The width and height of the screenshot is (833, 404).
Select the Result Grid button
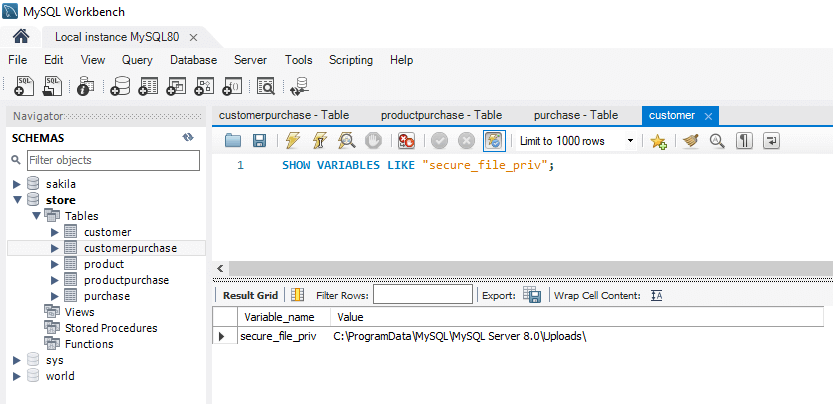coord(250,296)
